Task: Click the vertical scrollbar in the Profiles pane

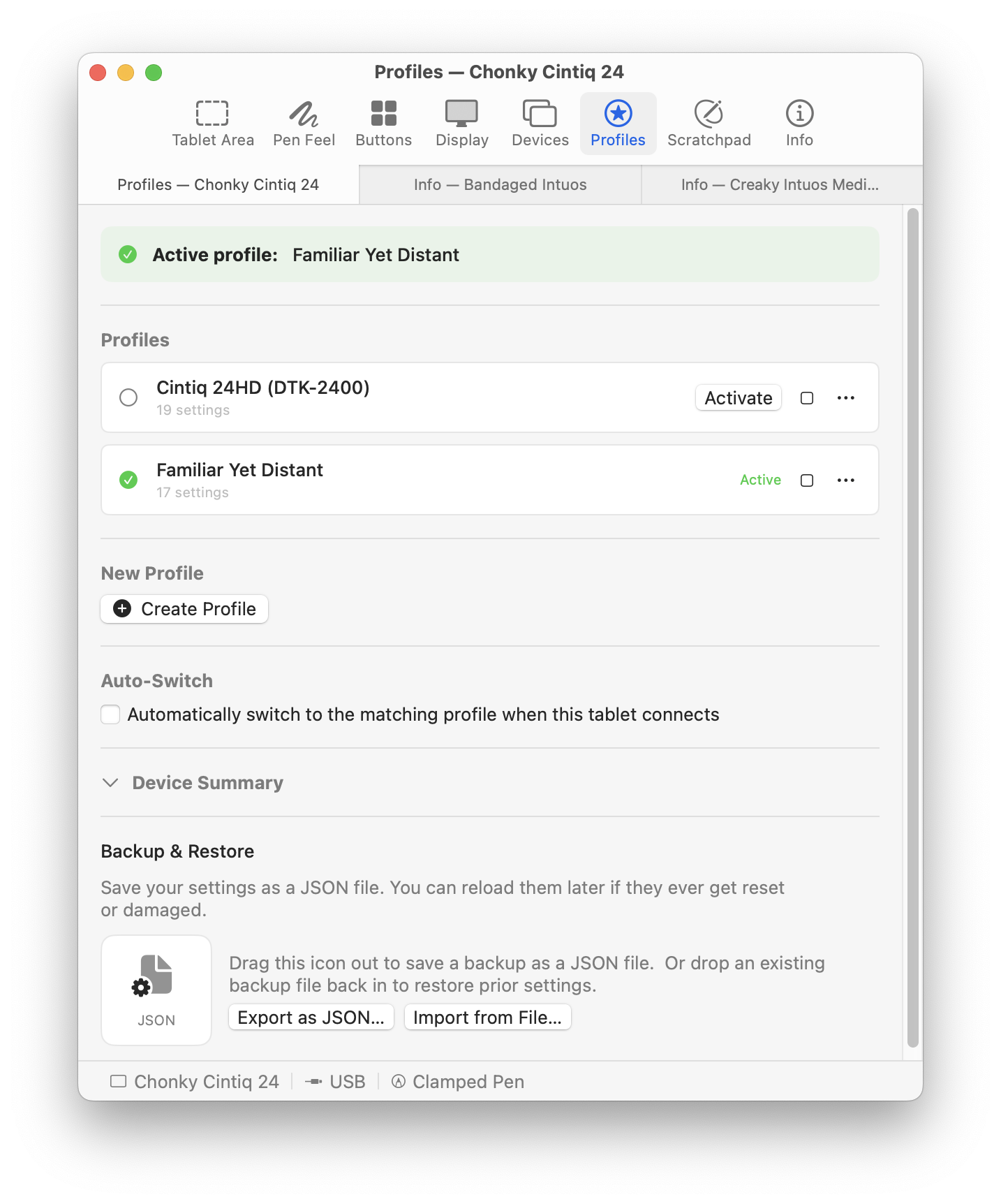Action: 913,628
